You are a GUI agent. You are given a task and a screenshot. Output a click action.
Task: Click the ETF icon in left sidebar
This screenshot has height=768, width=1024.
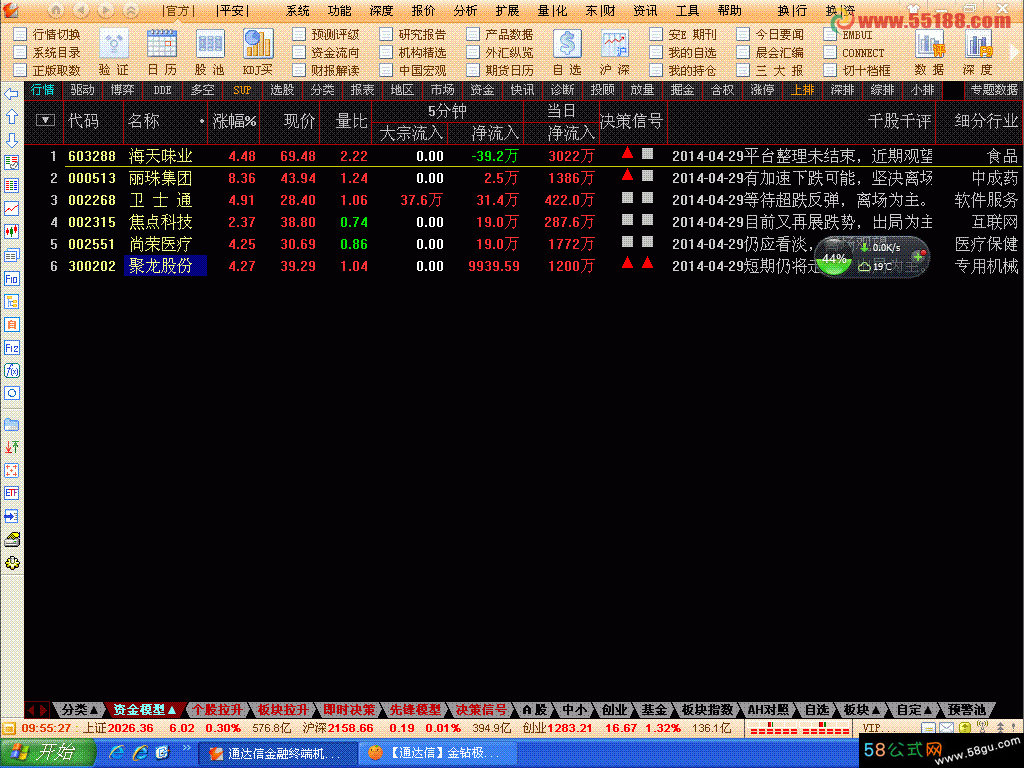[x=12, y=494]
